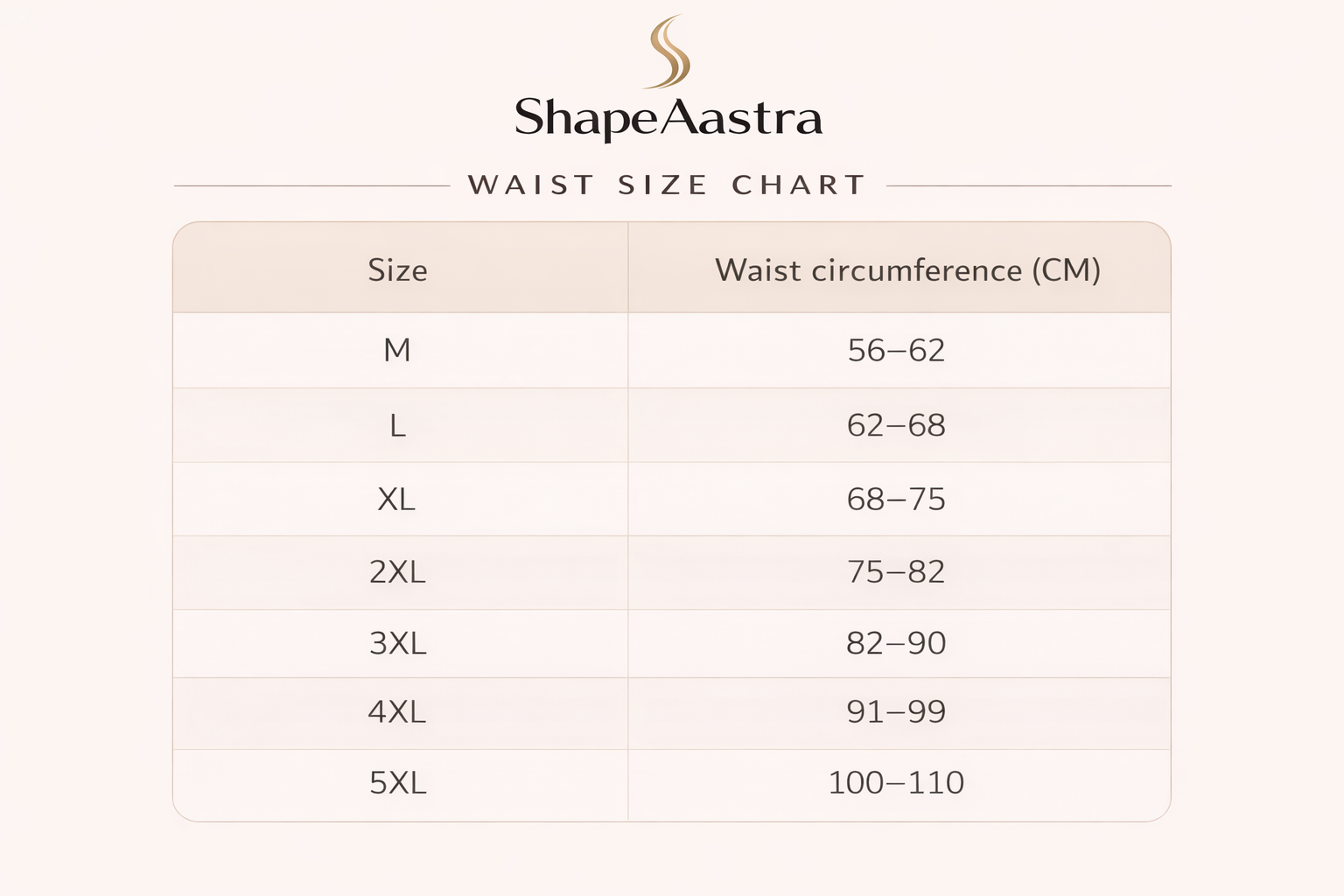Select the 5XL size cell
Screen dimensions: 1344x896
point(397,782)
